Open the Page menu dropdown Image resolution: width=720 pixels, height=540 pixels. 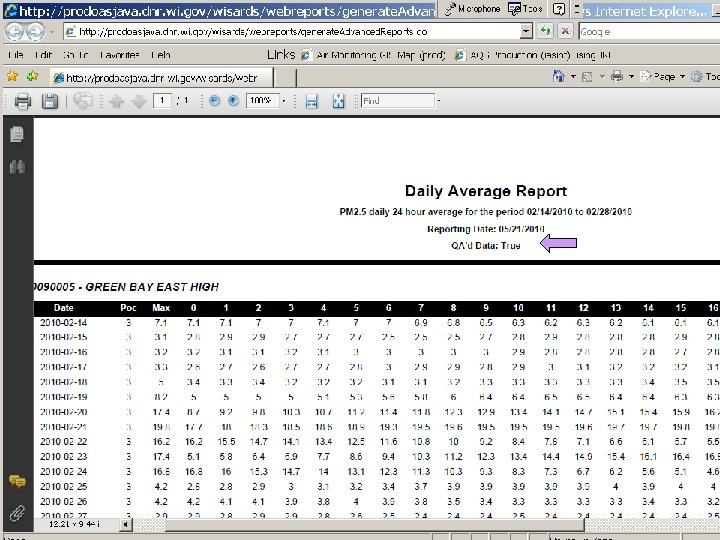pos(663,77)
